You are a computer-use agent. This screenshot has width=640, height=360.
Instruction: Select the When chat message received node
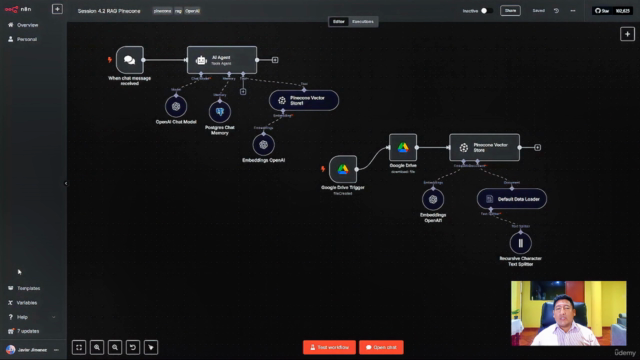129,60
